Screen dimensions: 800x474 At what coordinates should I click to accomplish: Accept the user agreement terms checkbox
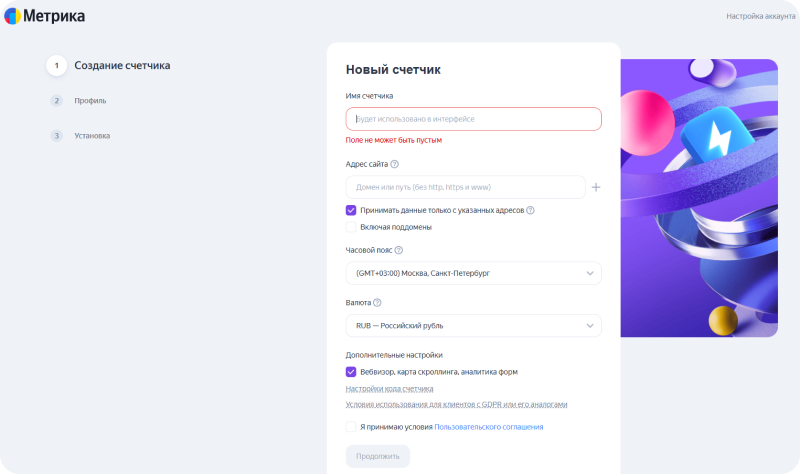351,427
